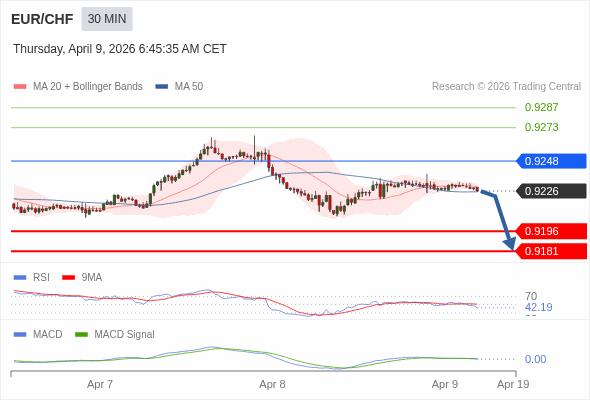Click the blue MACD legend swatch
Image resolution: width=590 pixels, height=400 pixels.
pyautogui.click(x=20, y=335)
